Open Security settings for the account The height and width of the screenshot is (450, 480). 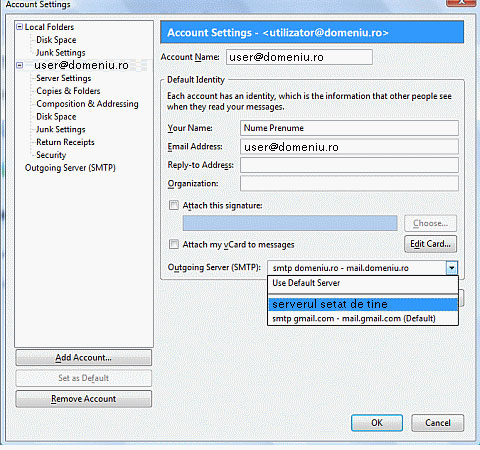(x=51, y=155)
